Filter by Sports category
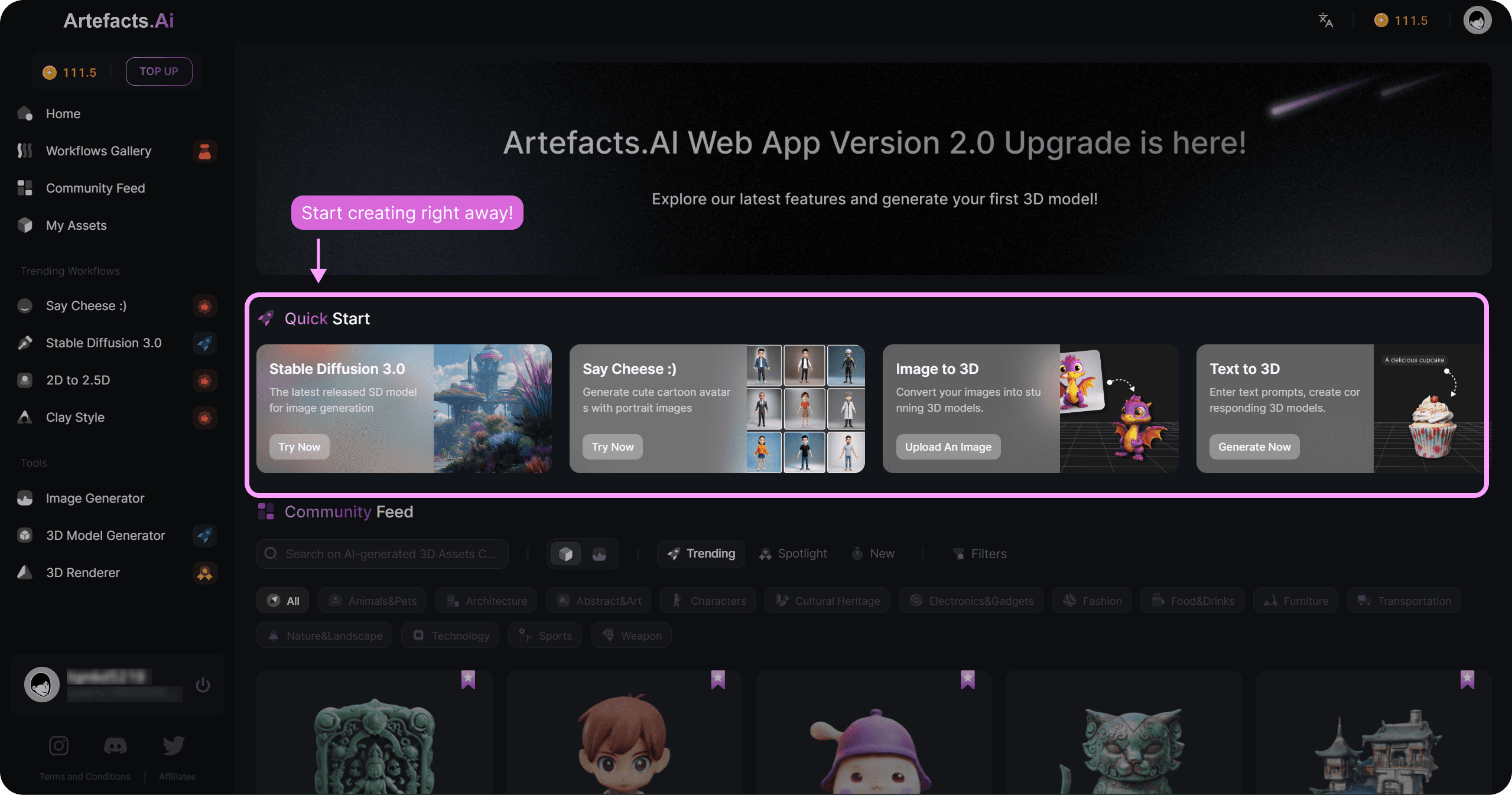The height and width of the screenshot is (795, 1512). 545,636
